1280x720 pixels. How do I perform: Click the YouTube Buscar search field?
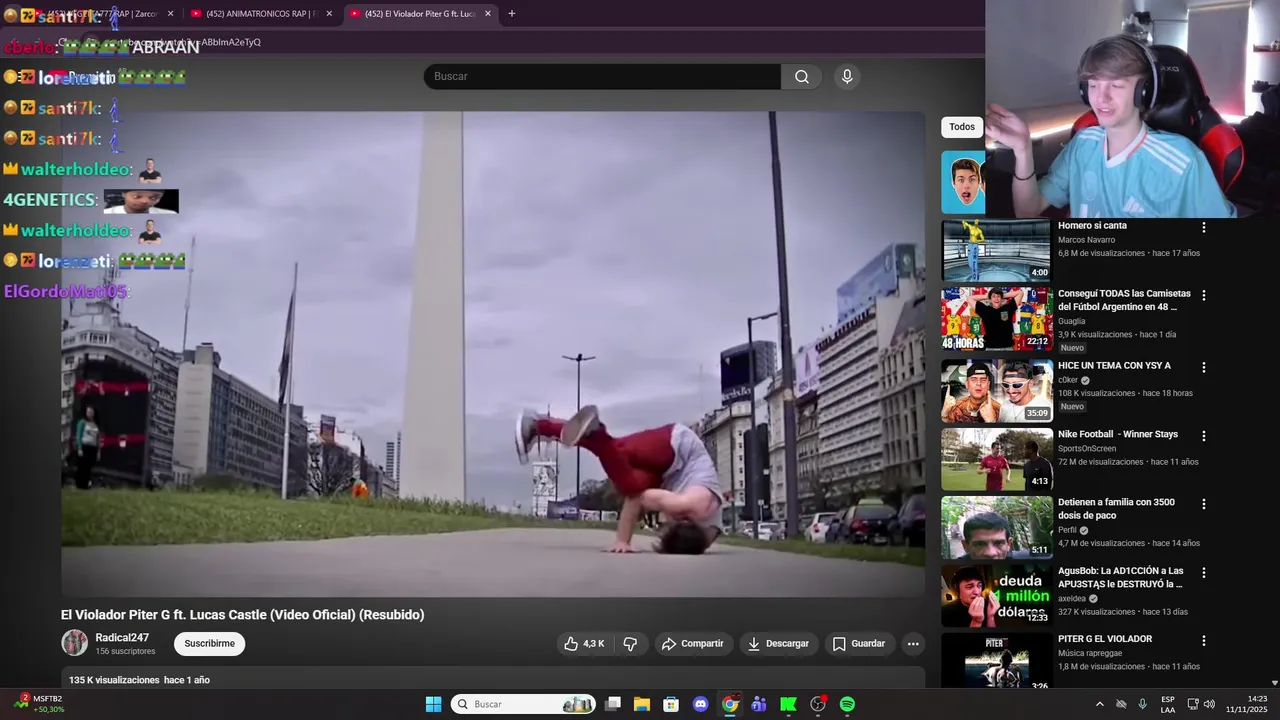pyautogui.click(x=602, y=77)
